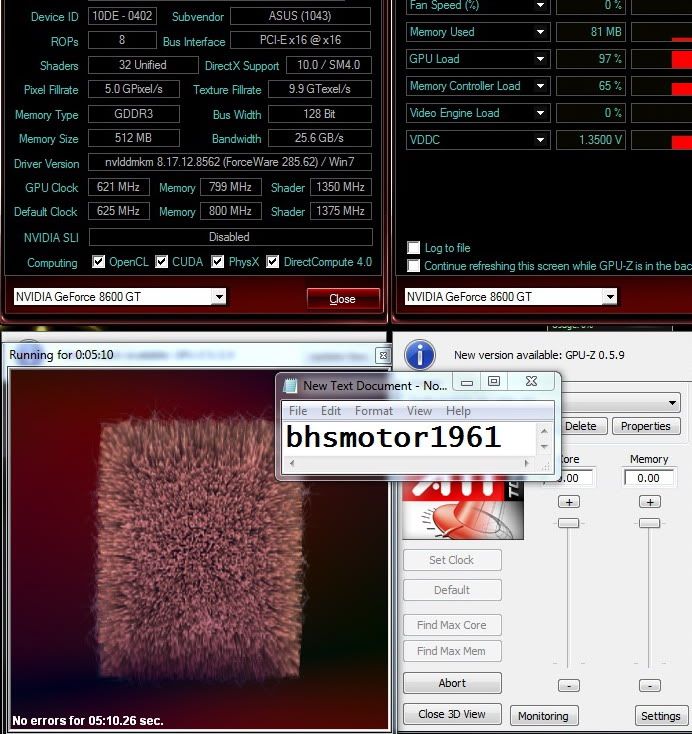
Task: Click 'New version available: GPU-Z 0.5.9' text
Action: pos(539,355)
